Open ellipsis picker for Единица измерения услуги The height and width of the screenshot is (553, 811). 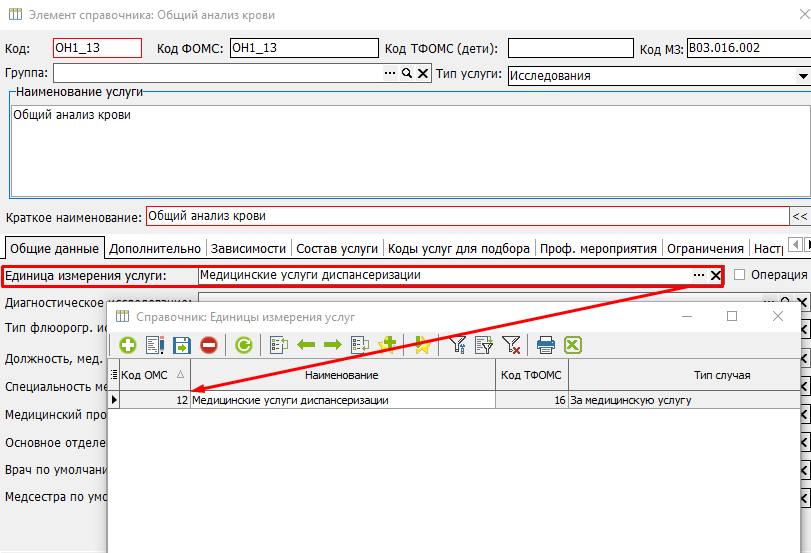[698, 276]
